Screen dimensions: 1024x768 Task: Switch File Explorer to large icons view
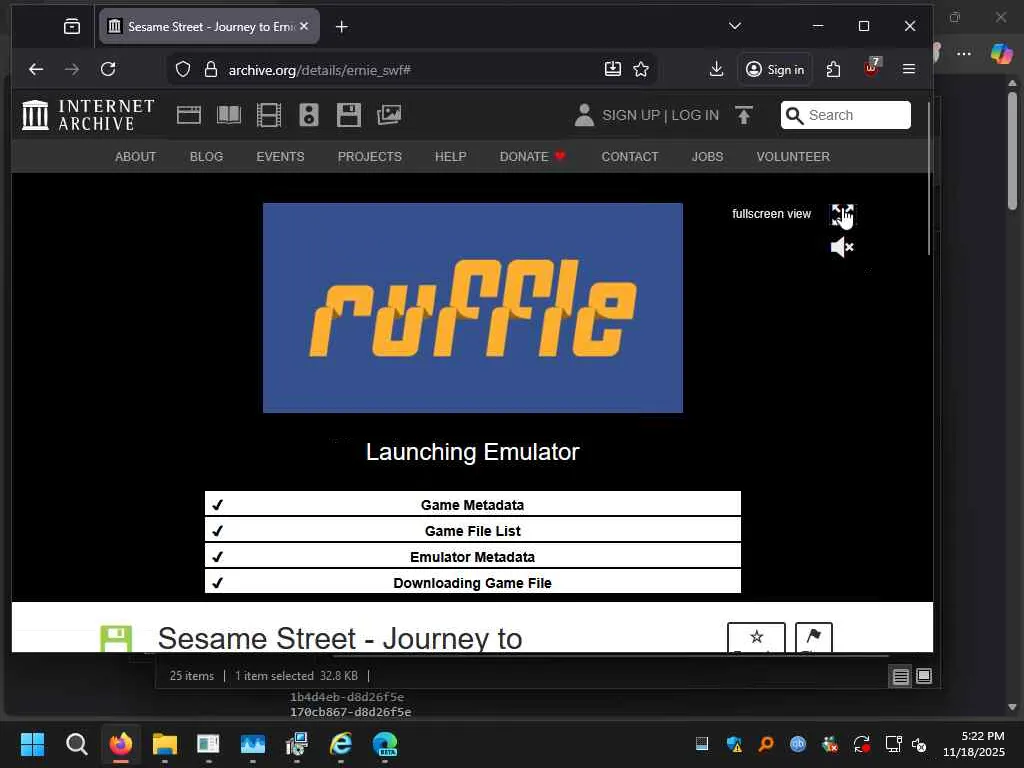click(923, 676)
